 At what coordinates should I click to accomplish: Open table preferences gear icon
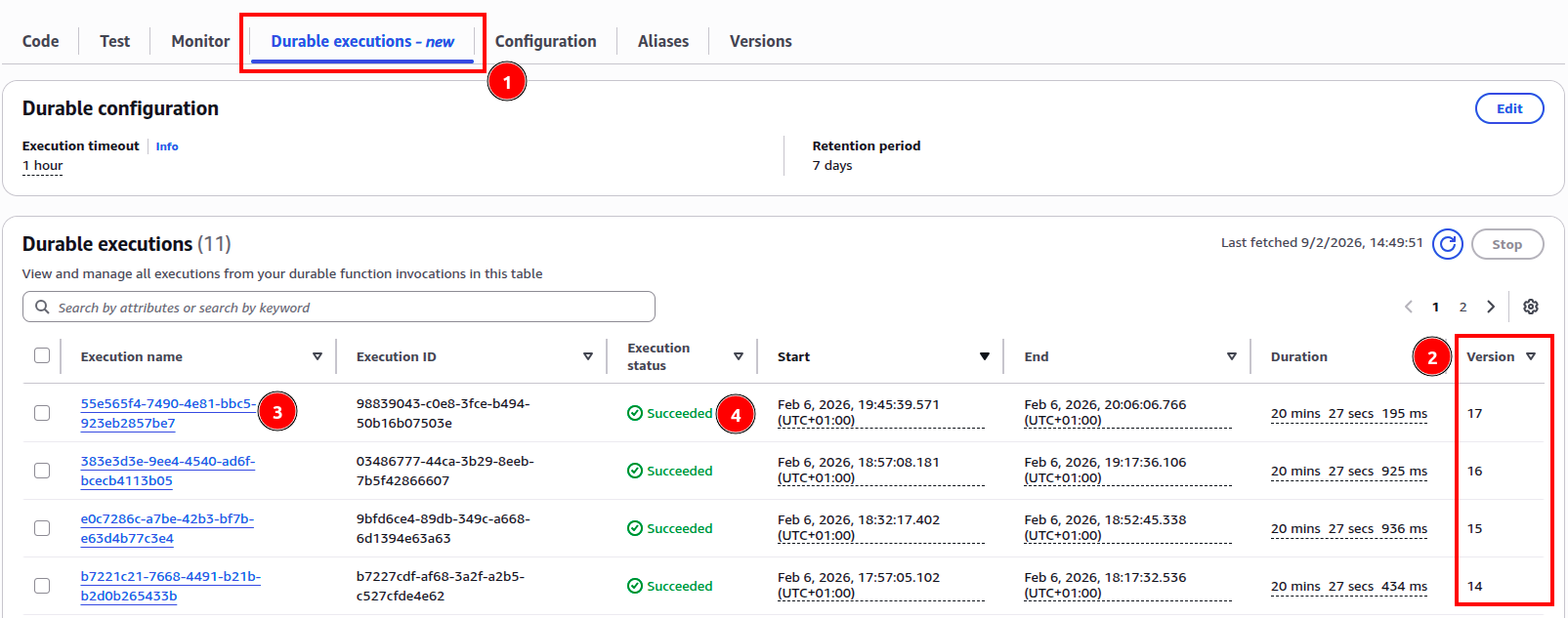[1531, 307]
